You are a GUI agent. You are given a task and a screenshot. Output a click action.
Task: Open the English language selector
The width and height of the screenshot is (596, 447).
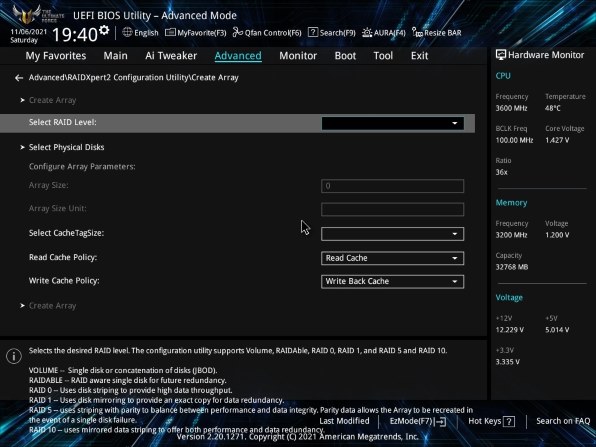point(140,33)
